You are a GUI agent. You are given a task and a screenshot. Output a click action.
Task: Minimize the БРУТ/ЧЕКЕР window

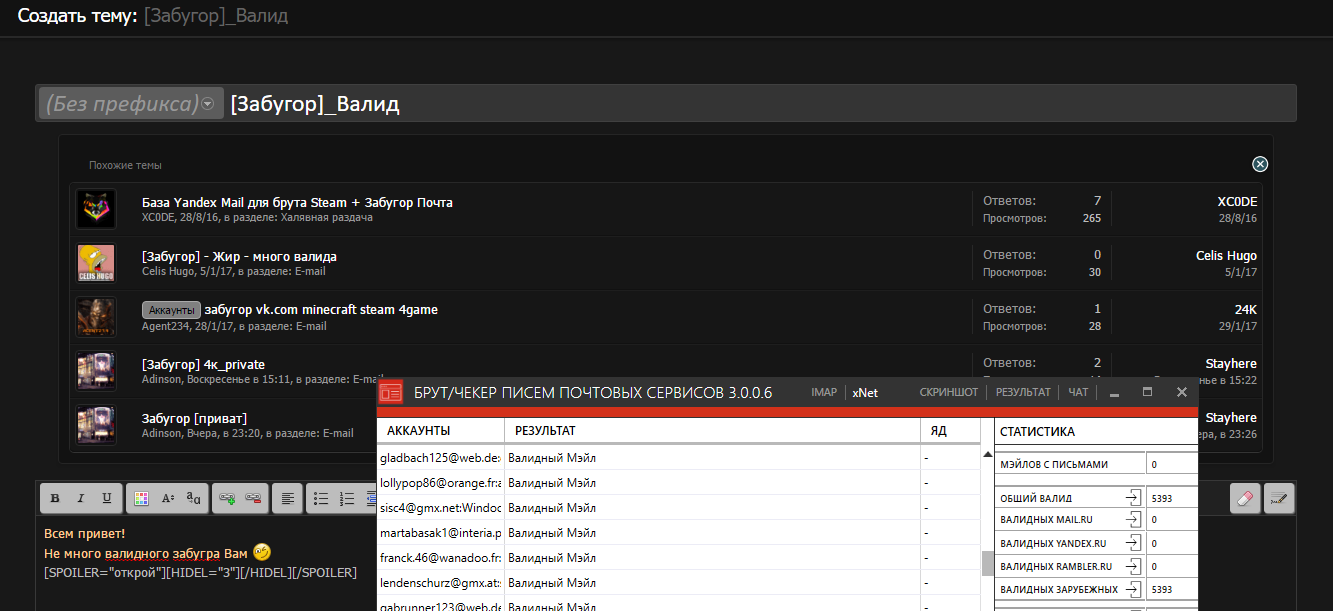1114,393
